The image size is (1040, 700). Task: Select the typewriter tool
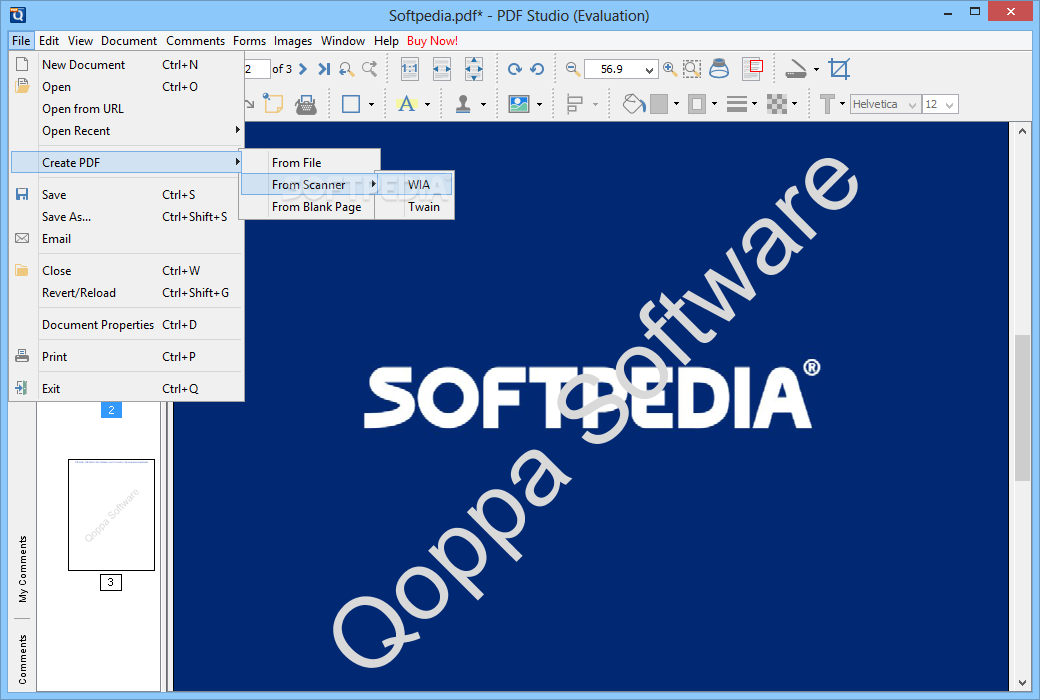(306, 104)
